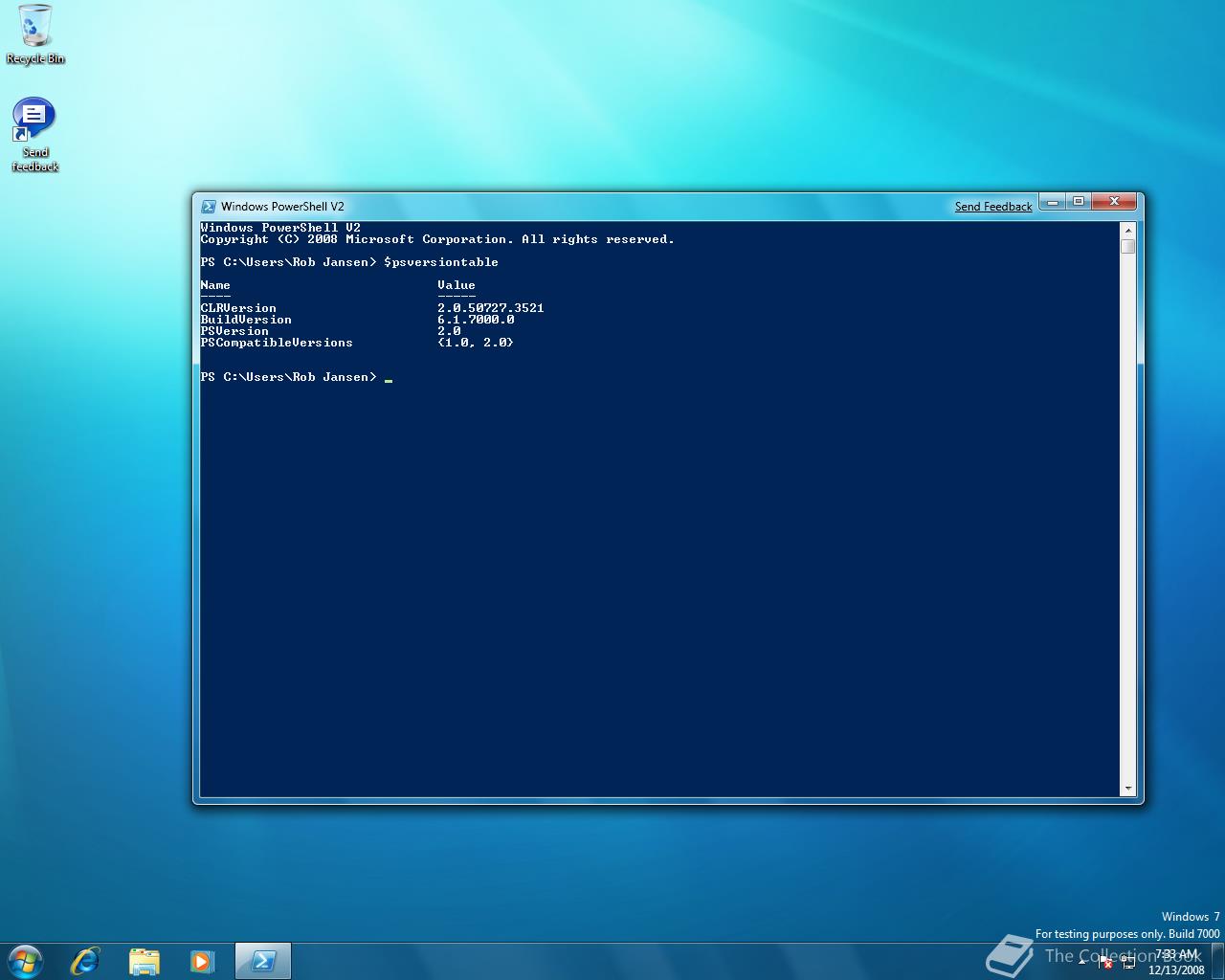Launch Internet Explorer from the taskbar
Screen dimensions: 1225x980
pyautogui.click(x=85, y=961)
